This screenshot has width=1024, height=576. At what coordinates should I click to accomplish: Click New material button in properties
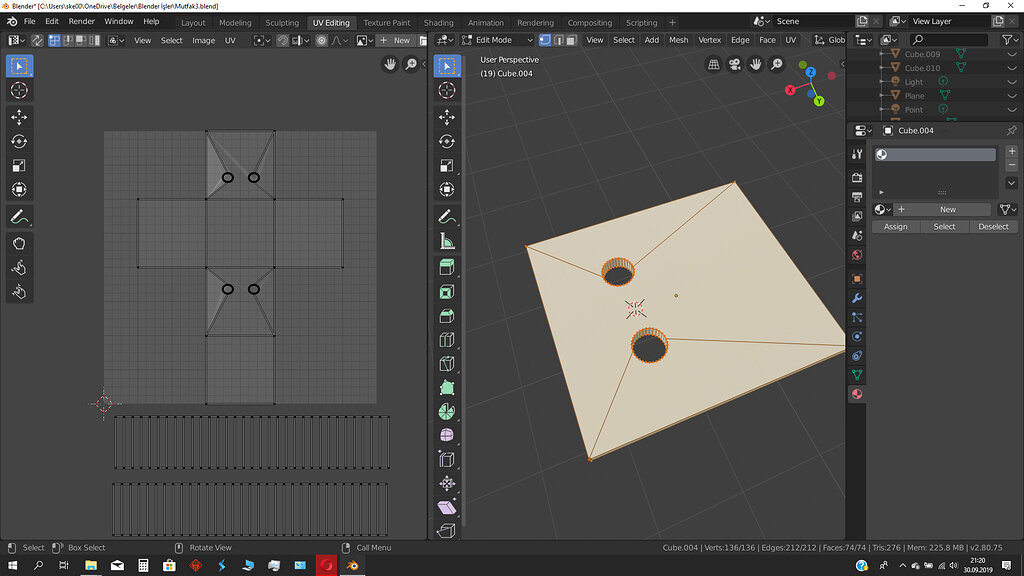point(946,209)
